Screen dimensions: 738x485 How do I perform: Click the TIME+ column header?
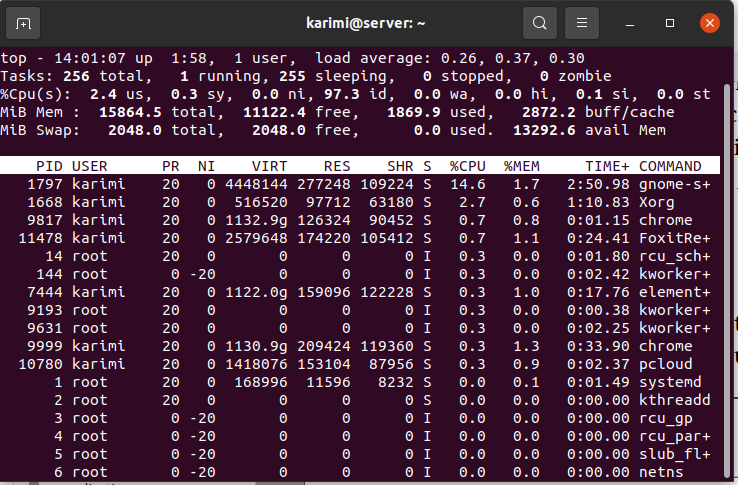pos(607,166)
